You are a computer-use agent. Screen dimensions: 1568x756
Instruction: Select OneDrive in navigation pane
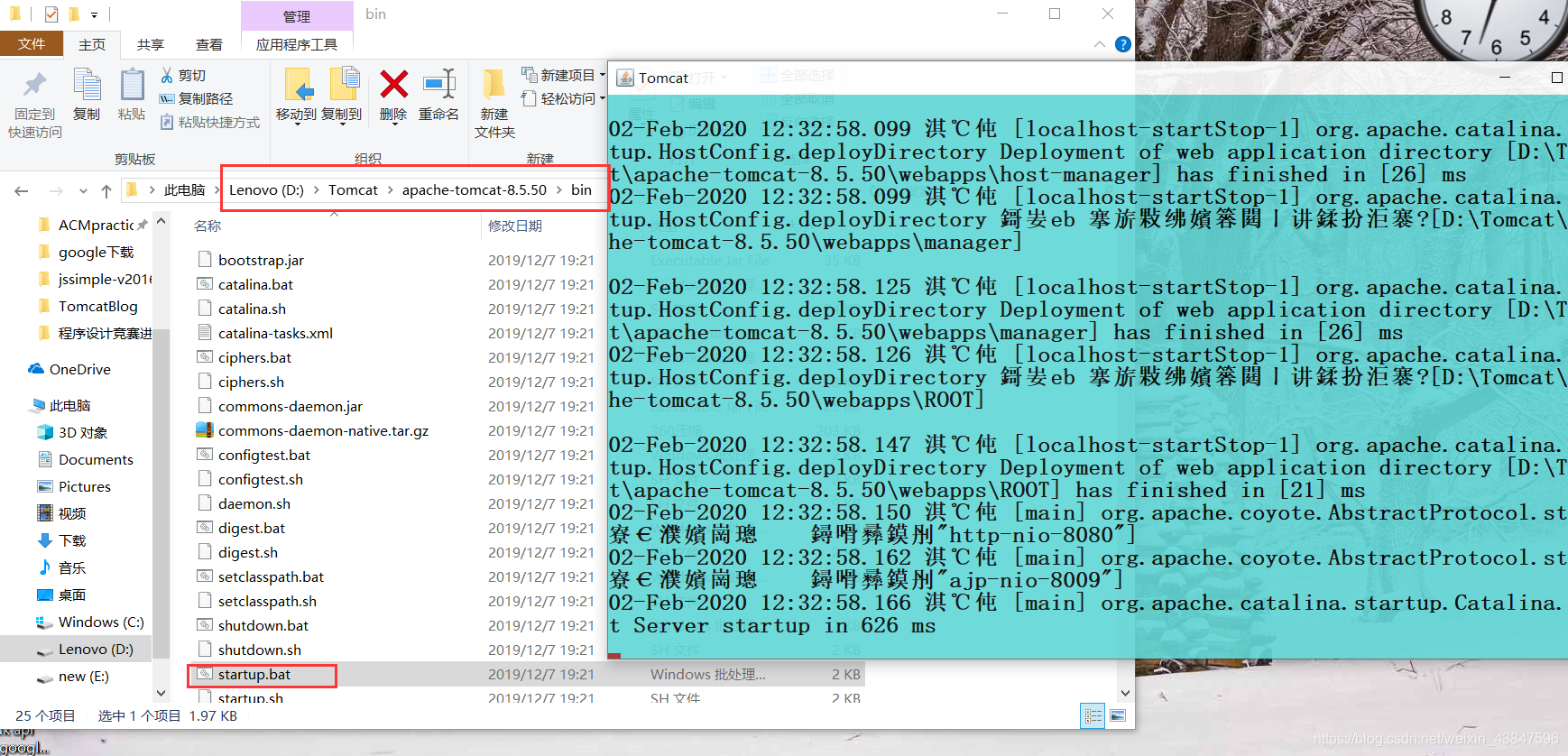[69, 369]
